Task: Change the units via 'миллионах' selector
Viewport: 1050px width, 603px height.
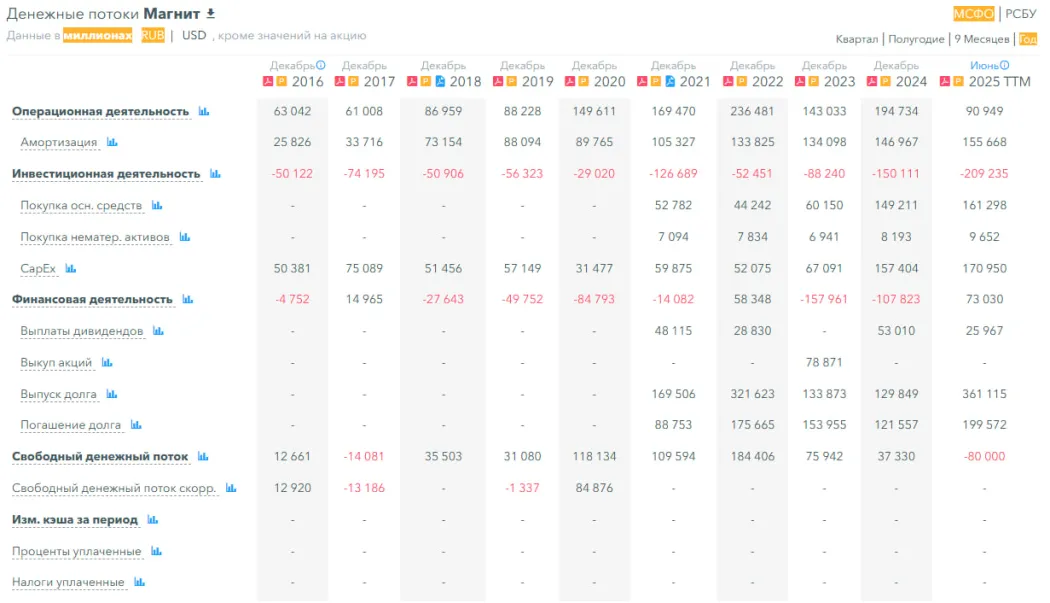Action: tap(97, 35)
